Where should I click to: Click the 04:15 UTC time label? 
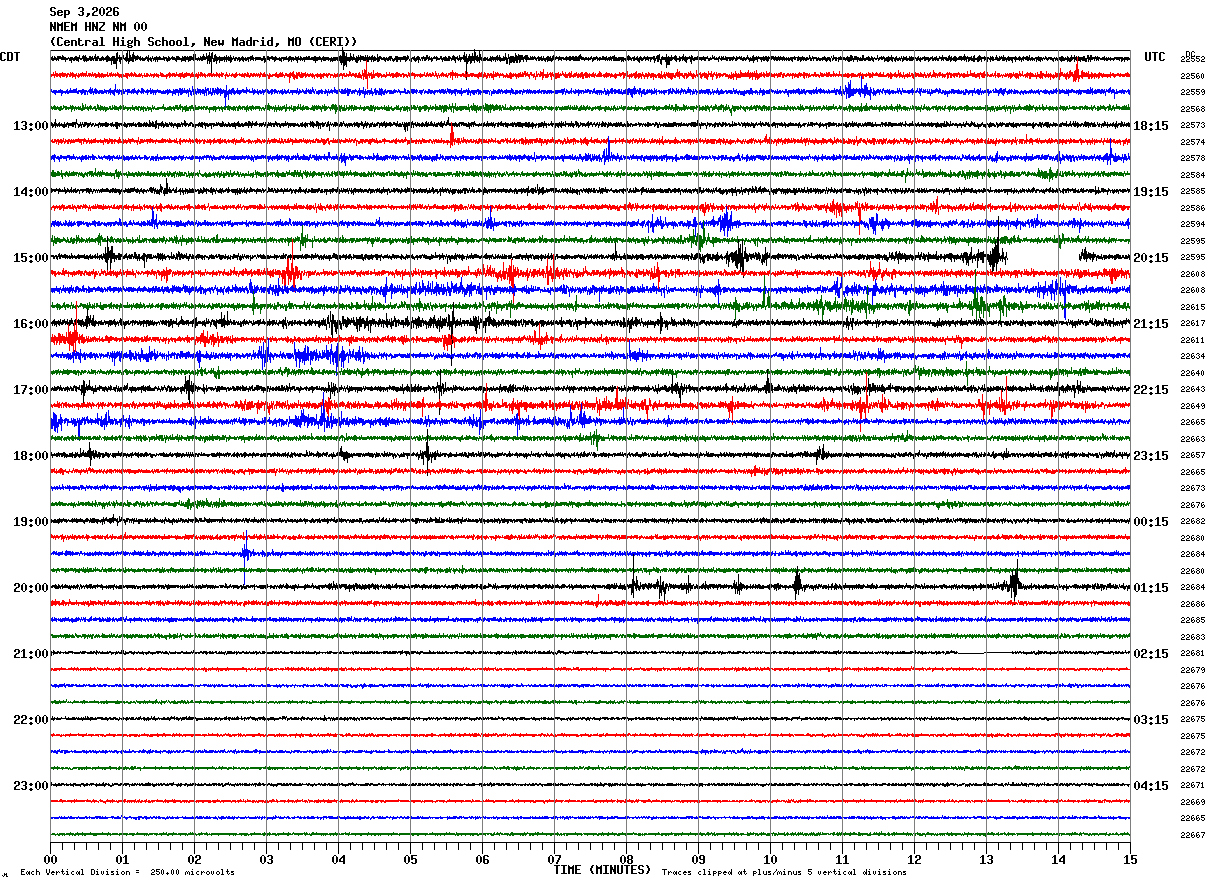1151,785
